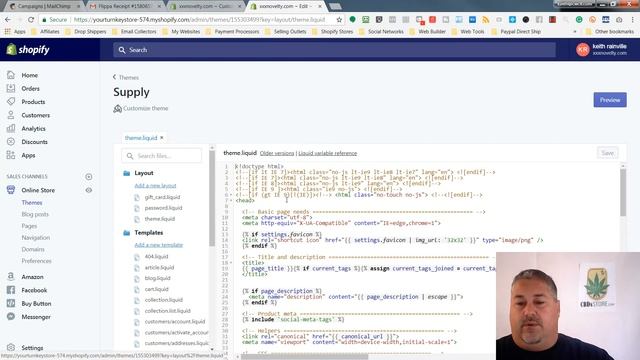Add a sales channel plus icon

[x=89, y=177]
